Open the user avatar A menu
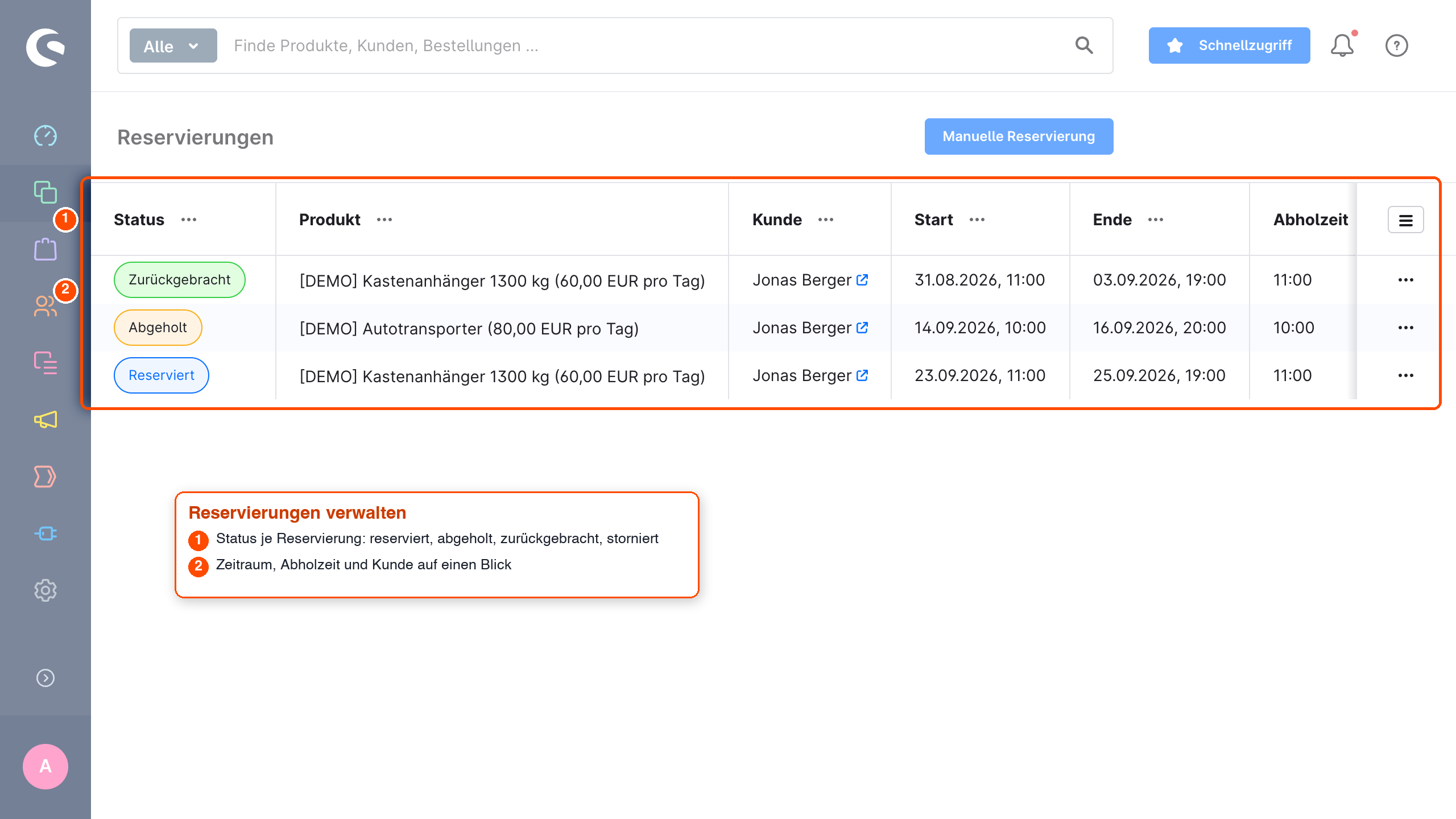Screen dimensions: 1456x819 [45, 766]
